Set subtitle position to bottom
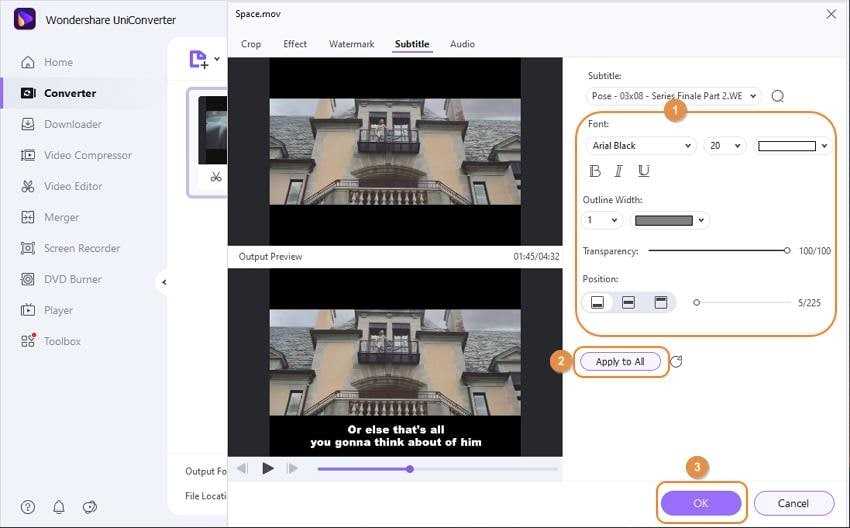The width and height of the screenshot is (850, 528). coord(597,302)
